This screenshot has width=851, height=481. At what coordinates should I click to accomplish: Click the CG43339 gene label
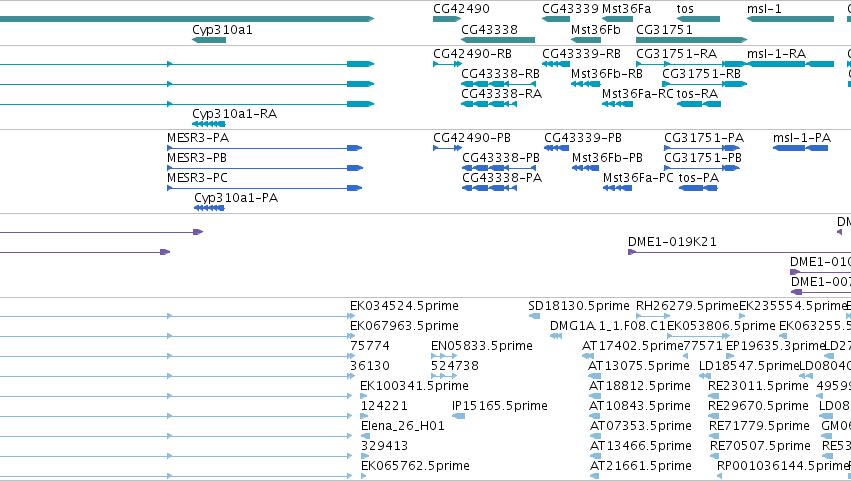click(x=570, y=9)
